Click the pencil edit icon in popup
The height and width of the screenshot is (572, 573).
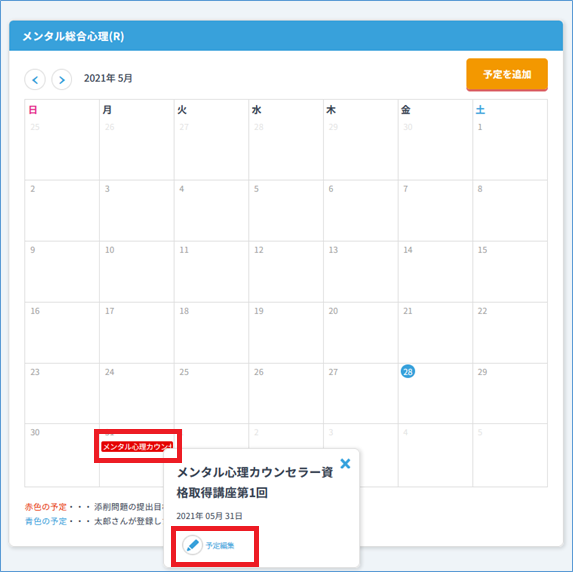193,545
